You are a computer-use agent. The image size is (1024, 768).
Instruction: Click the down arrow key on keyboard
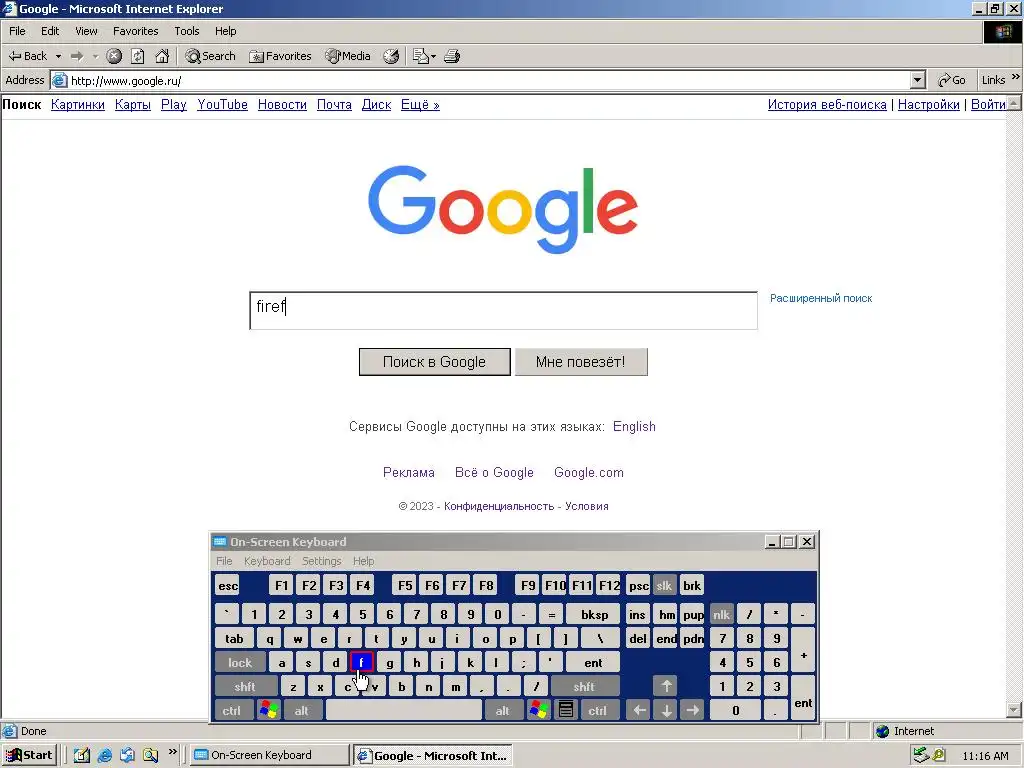click(666, 711)
